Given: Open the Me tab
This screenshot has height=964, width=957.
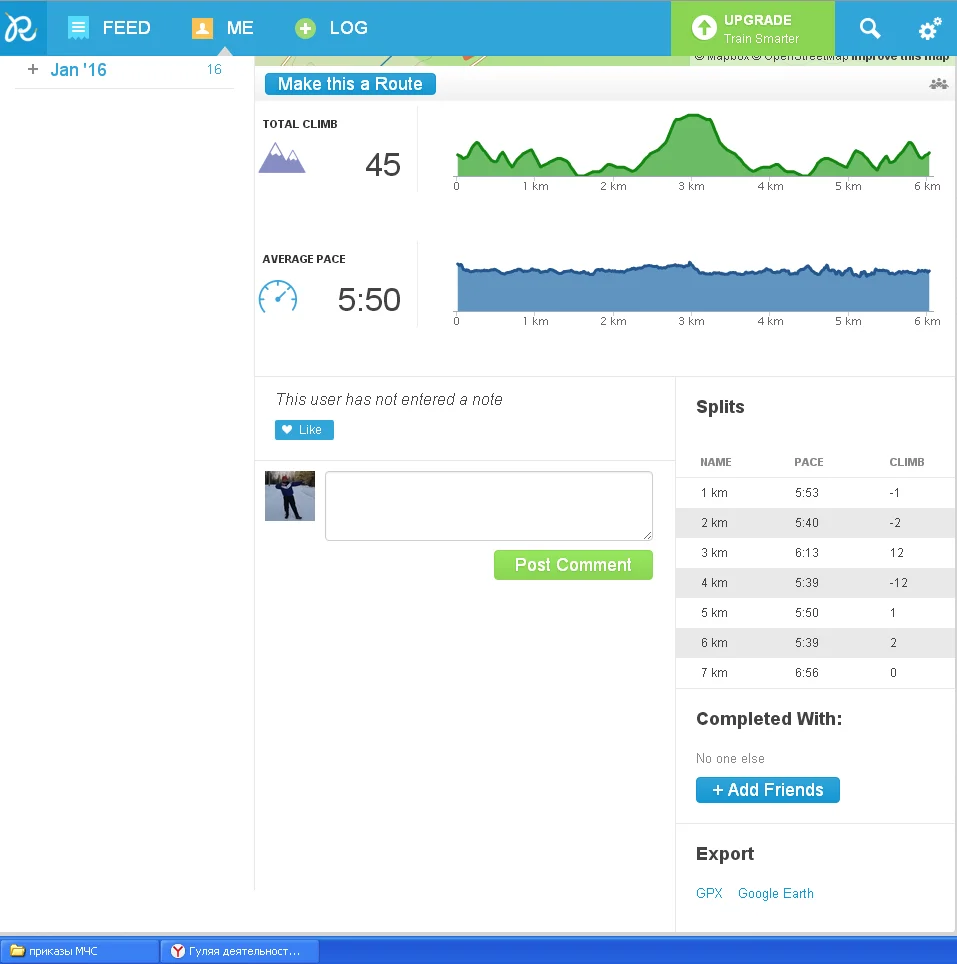Looking at the screenshot, I should click(223, 28).
